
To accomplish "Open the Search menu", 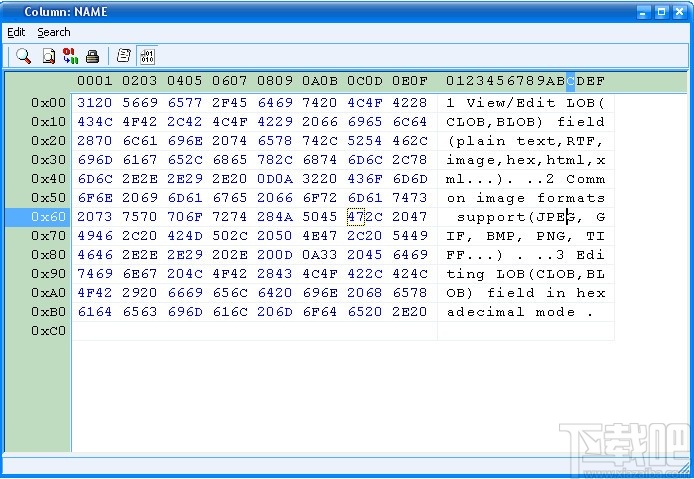I will [x=54, y=32].
